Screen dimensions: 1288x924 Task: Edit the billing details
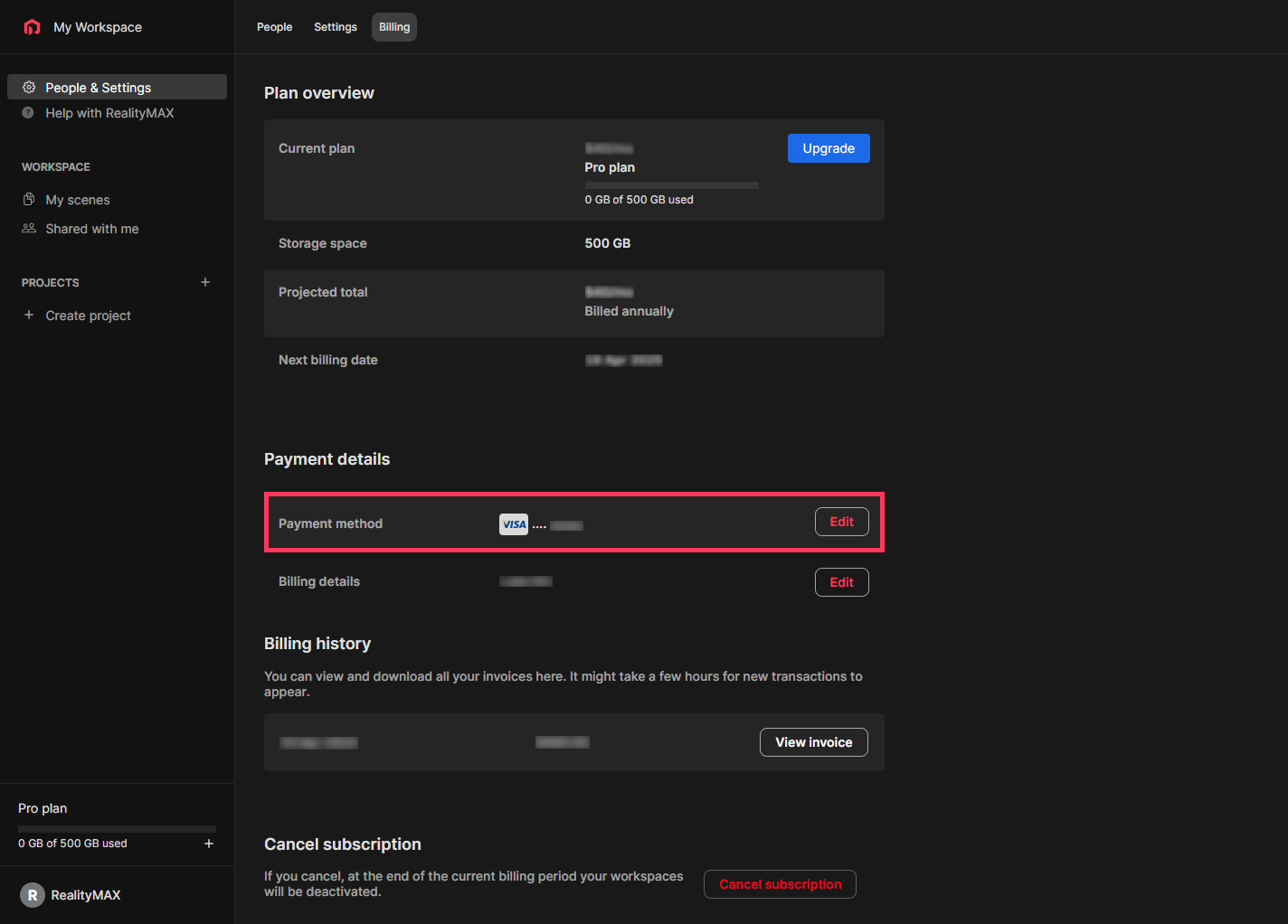pyautogui.click(x=841, y=581)
